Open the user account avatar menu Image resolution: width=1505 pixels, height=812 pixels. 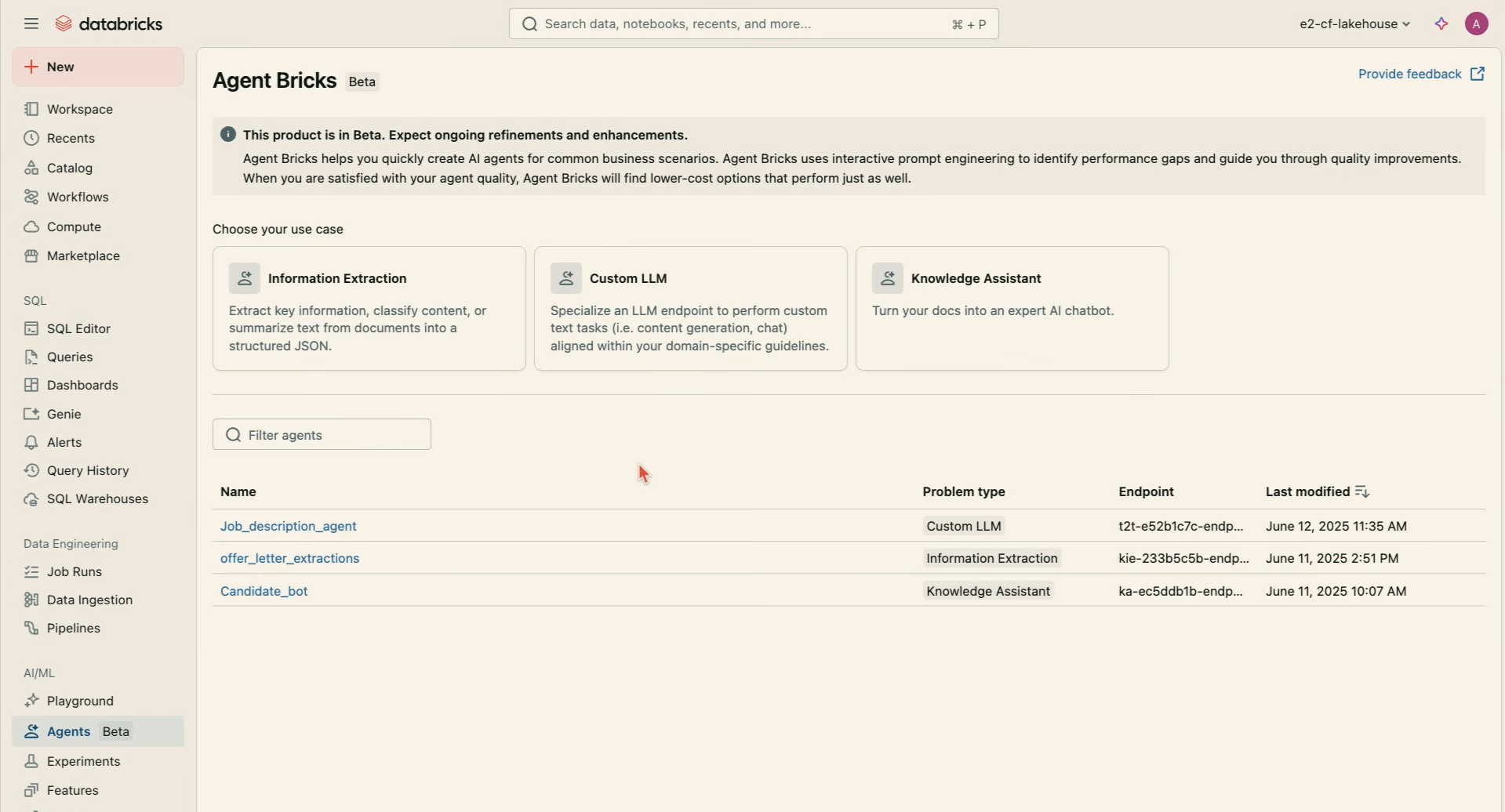tap(1477, 24)
